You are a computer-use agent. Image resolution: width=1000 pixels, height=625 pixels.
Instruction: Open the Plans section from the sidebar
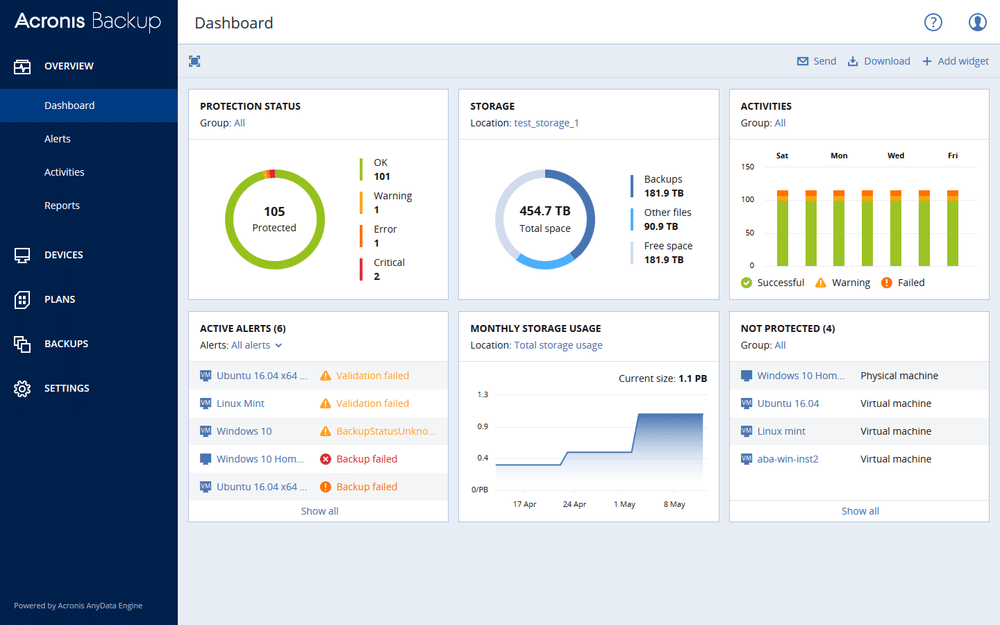click(x=58, y=299)
